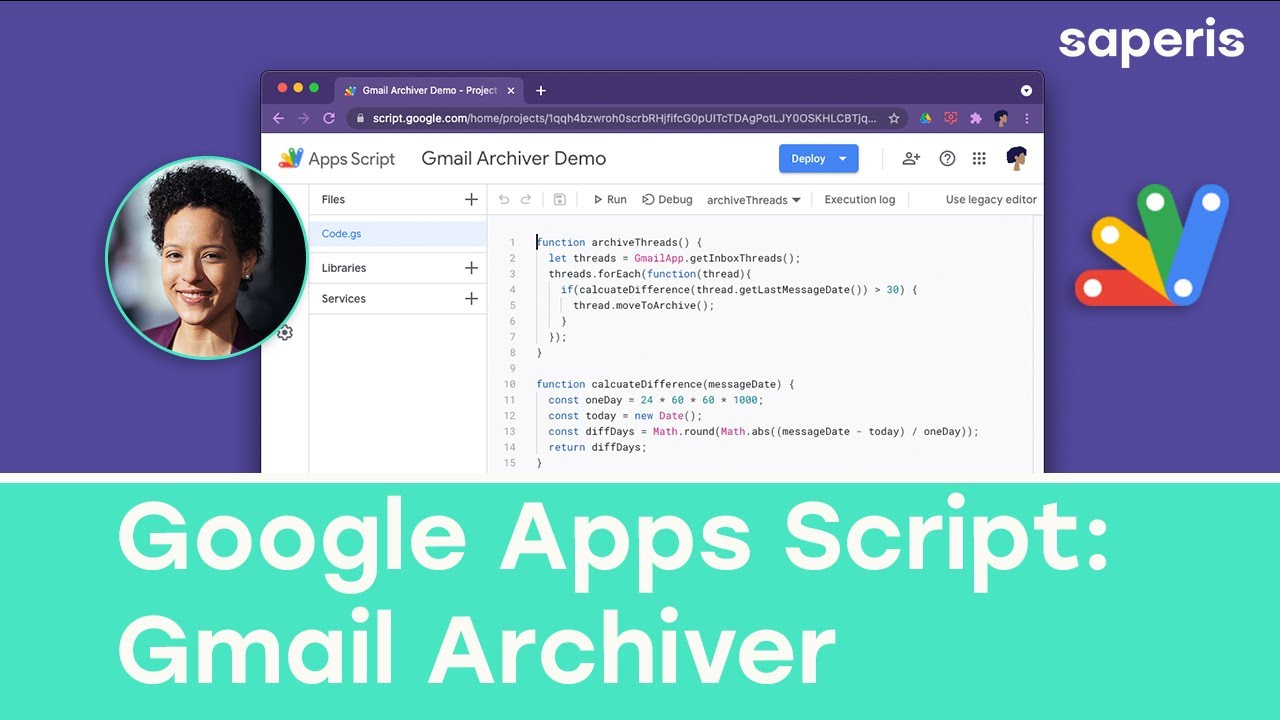
Task: Open a new browser tab
Action: pyautogui.click(x=541, y=90)
